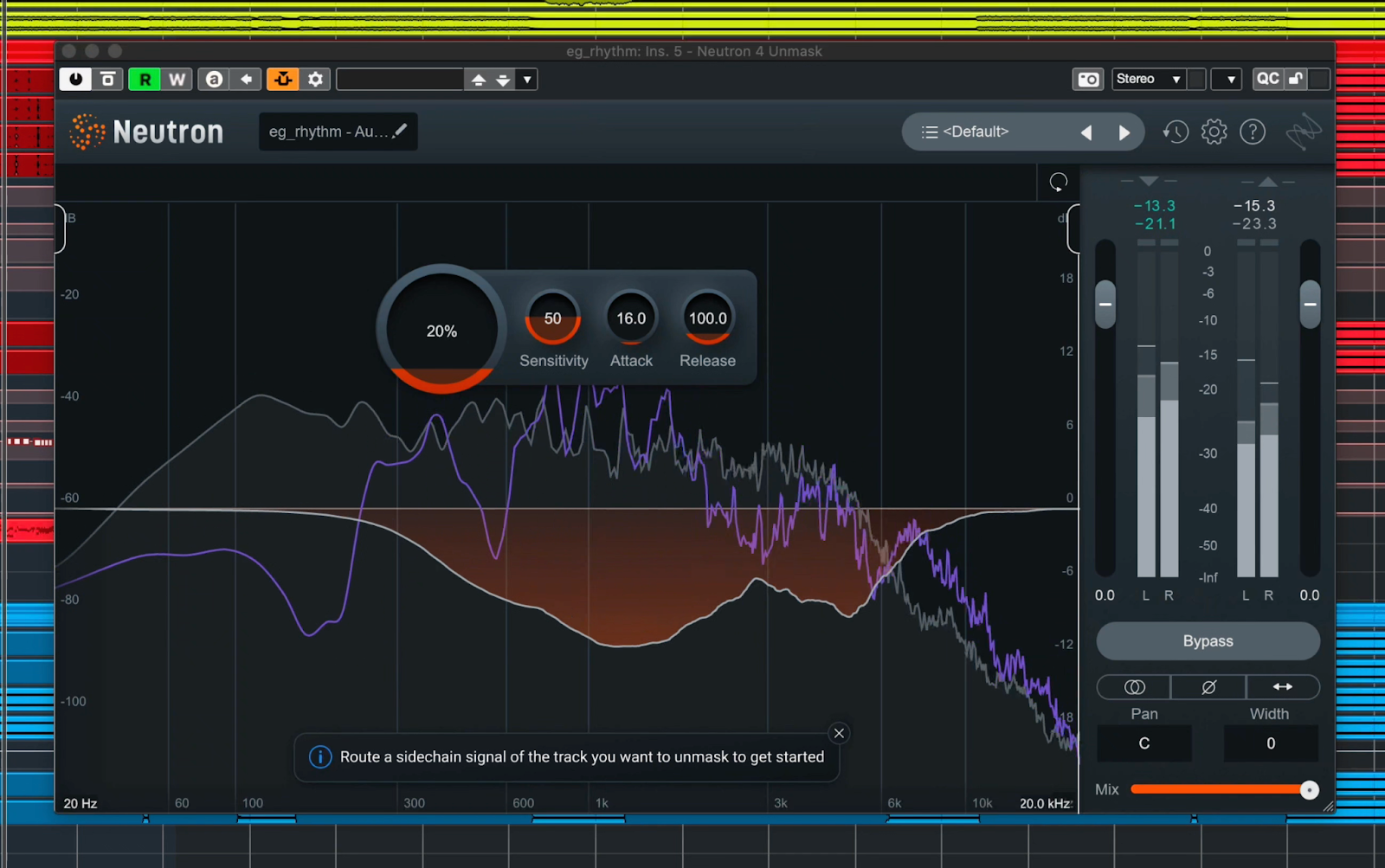Click the input gain fader handle

click(x=1105, y=305)
